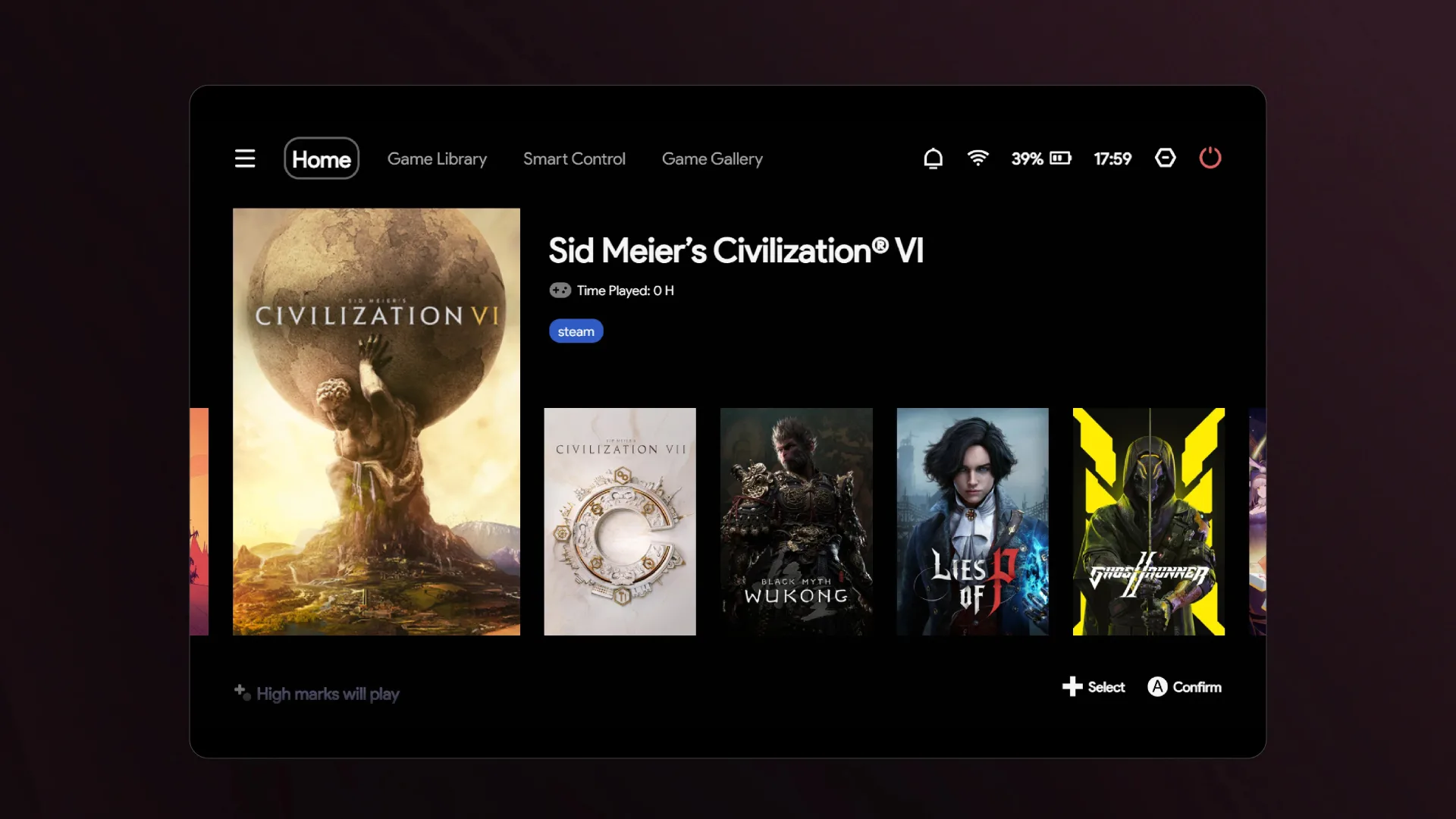Click the gamepad Time Played icon
This screenshot has width=1456, height=819.
(x=560, y=290)
